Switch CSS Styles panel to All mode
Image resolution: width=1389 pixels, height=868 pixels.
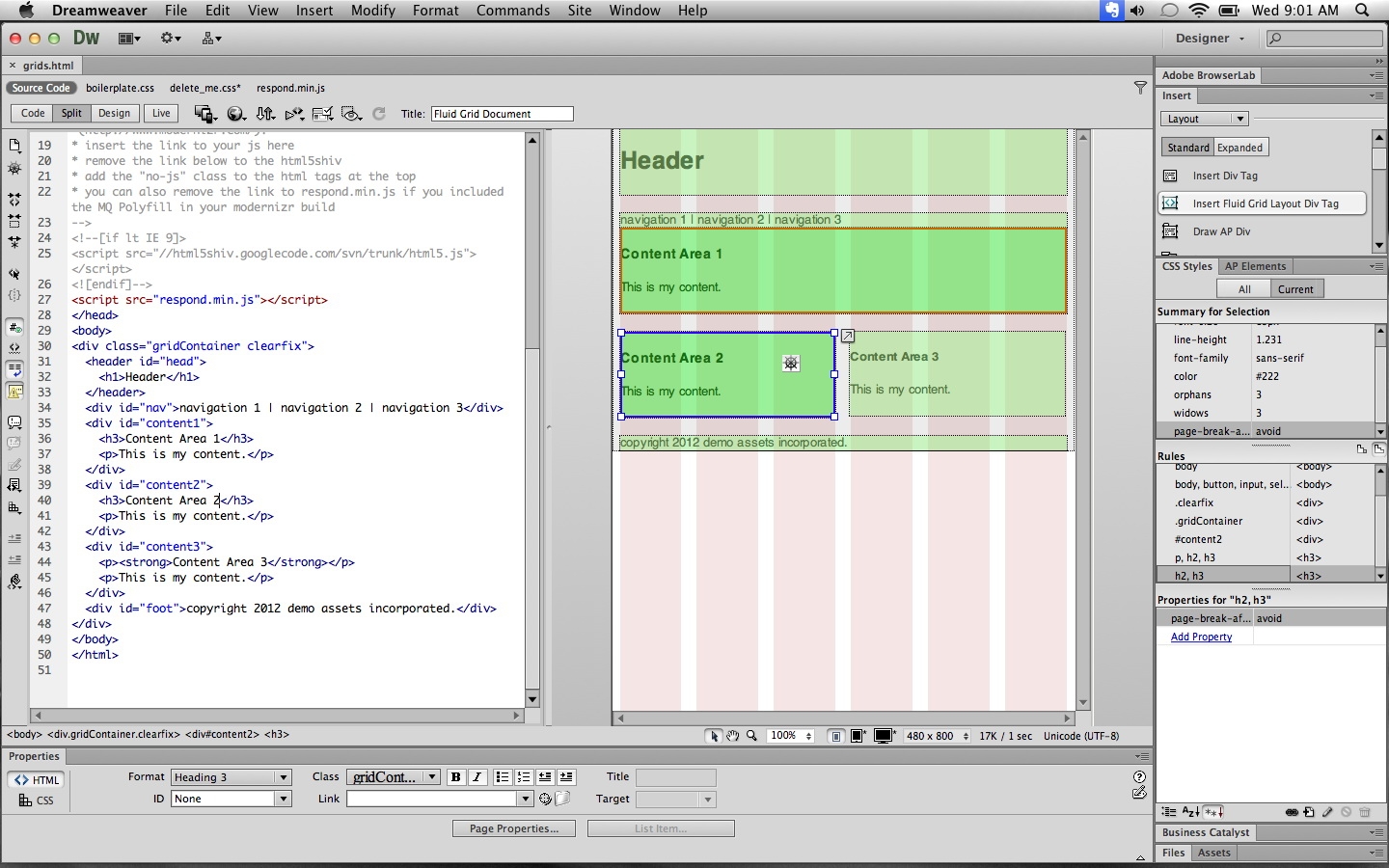(x=1244, y=289)
